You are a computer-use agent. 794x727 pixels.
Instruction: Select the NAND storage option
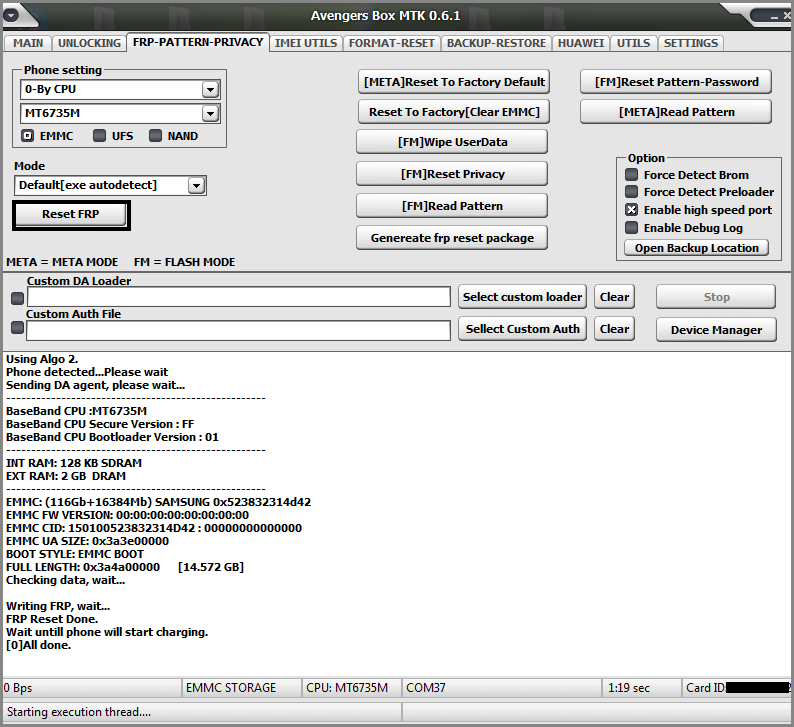155,136
